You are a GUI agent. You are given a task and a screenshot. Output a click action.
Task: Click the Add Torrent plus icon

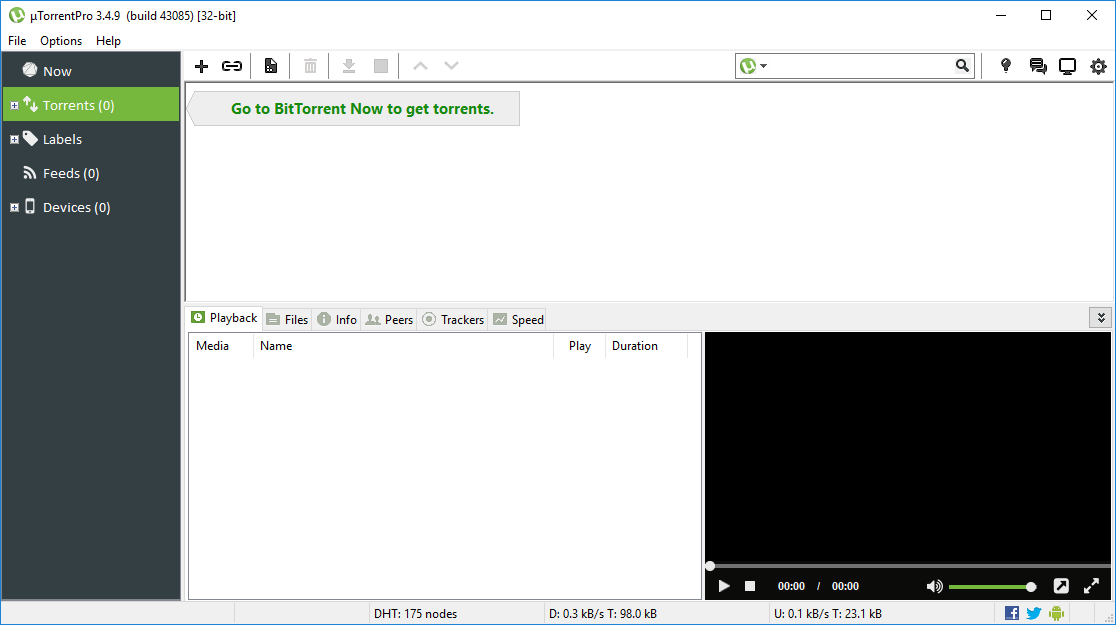click(x=201, y=66)
